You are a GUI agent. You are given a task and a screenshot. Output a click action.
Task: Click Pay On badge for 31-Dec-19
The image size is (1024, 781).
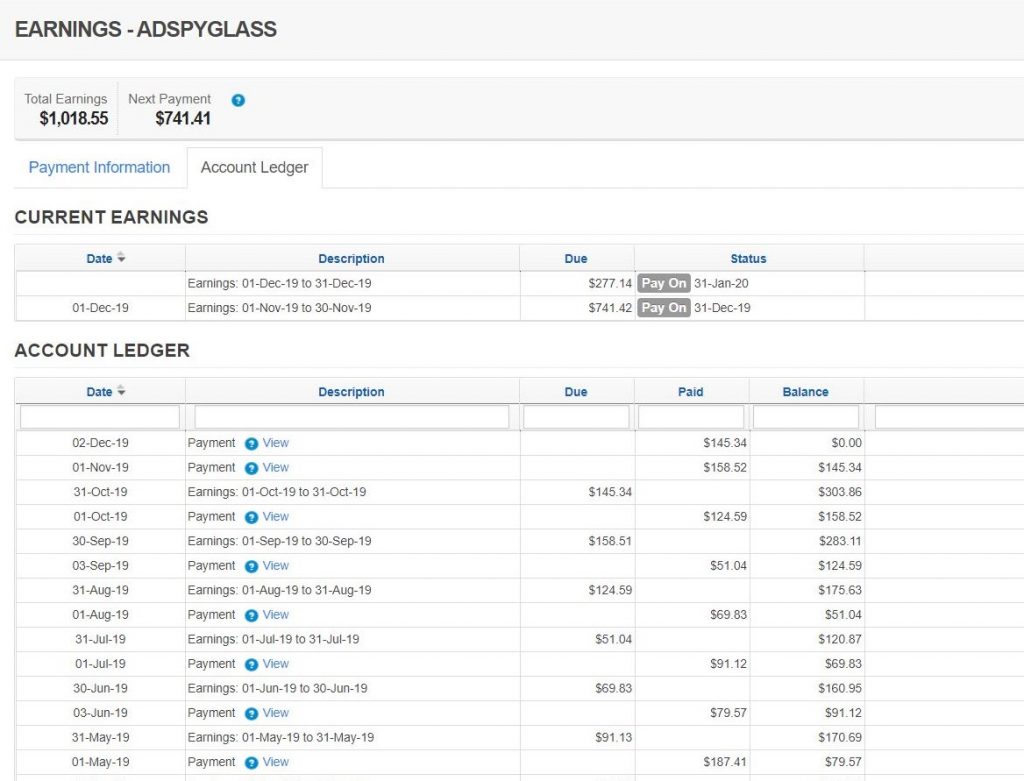(664, 308)
